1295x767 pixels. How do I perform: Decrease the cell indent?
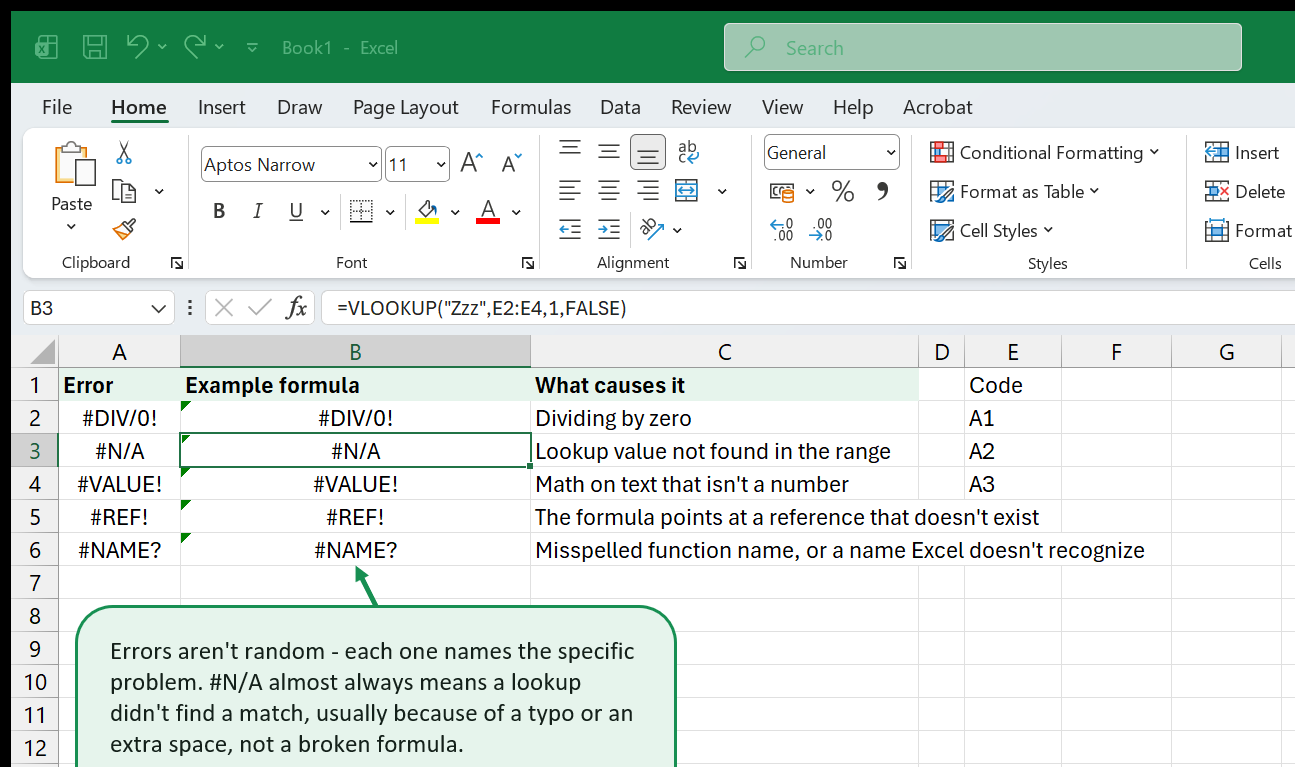570,229
